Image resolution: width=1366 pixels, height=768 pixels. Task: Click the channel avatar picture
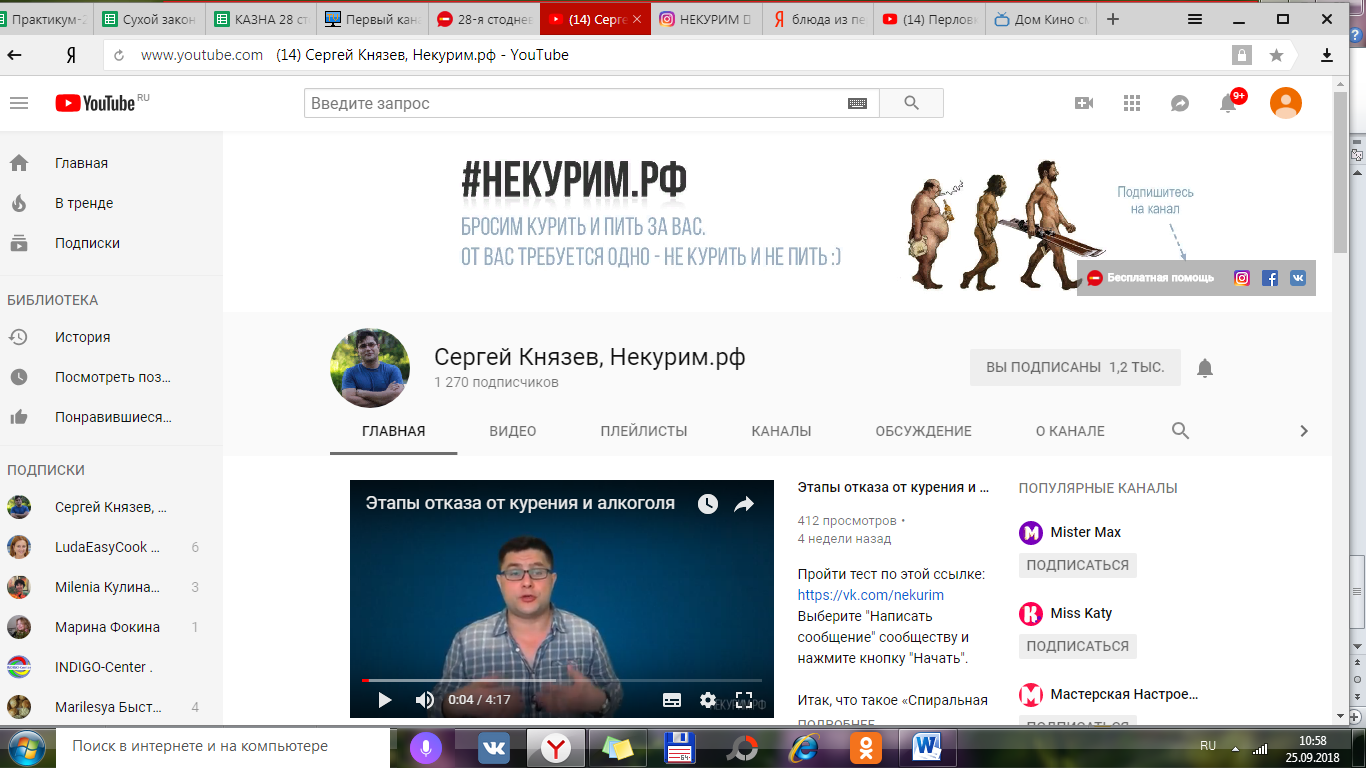coord(370,368)
